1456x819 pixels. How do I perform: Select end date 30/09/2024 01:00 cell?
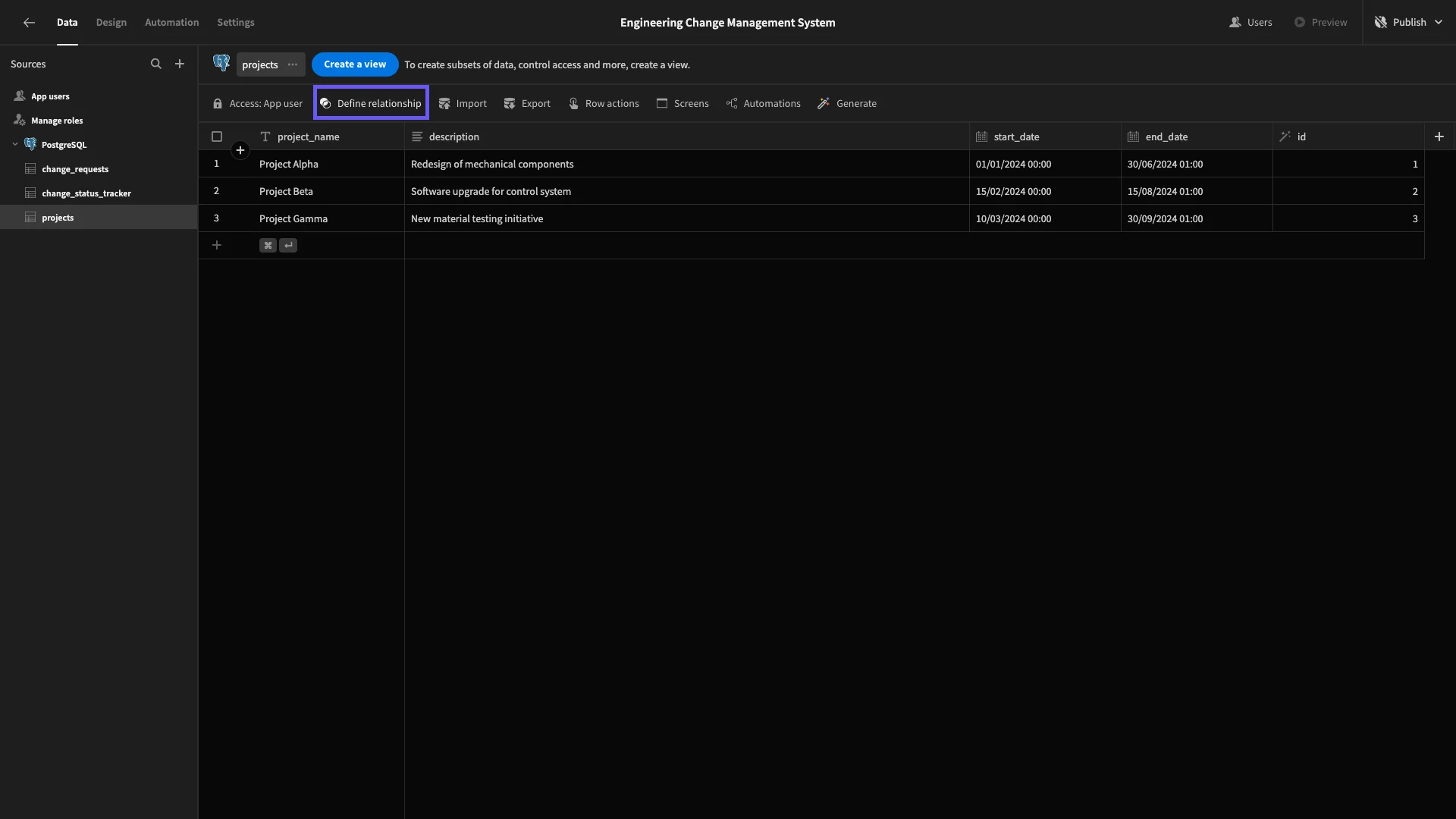[x=1197, y=218]
